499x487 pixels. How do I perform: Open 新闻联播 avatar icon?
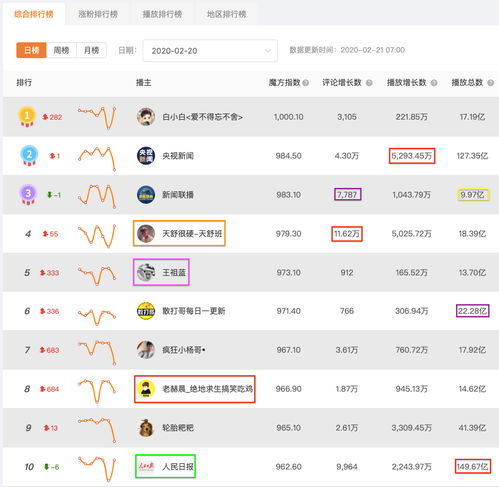click(146, 195)
